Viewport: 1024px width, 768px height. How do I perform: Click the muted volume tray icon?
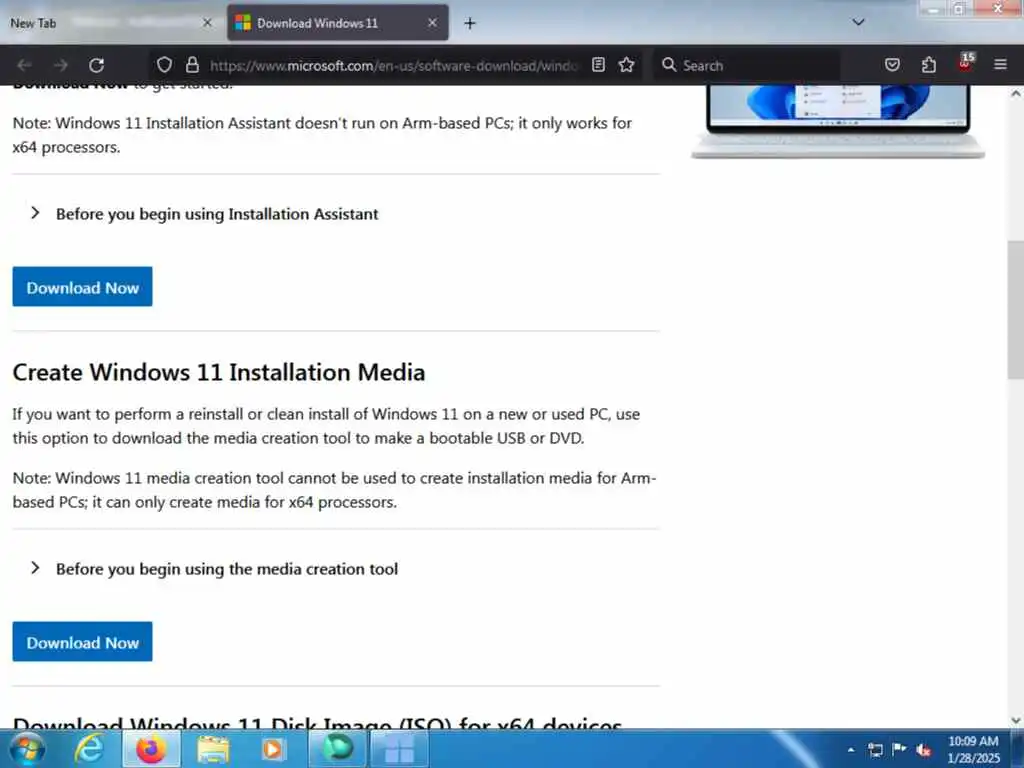923,750
